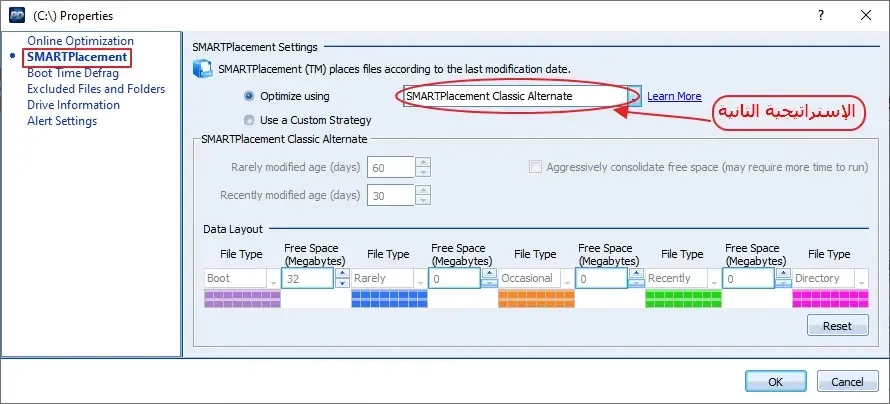Open the SMARTPlacement Classic Alternate strategy dropdown
This screenshot has width=890, height=404.
click(x=635, y=96)
